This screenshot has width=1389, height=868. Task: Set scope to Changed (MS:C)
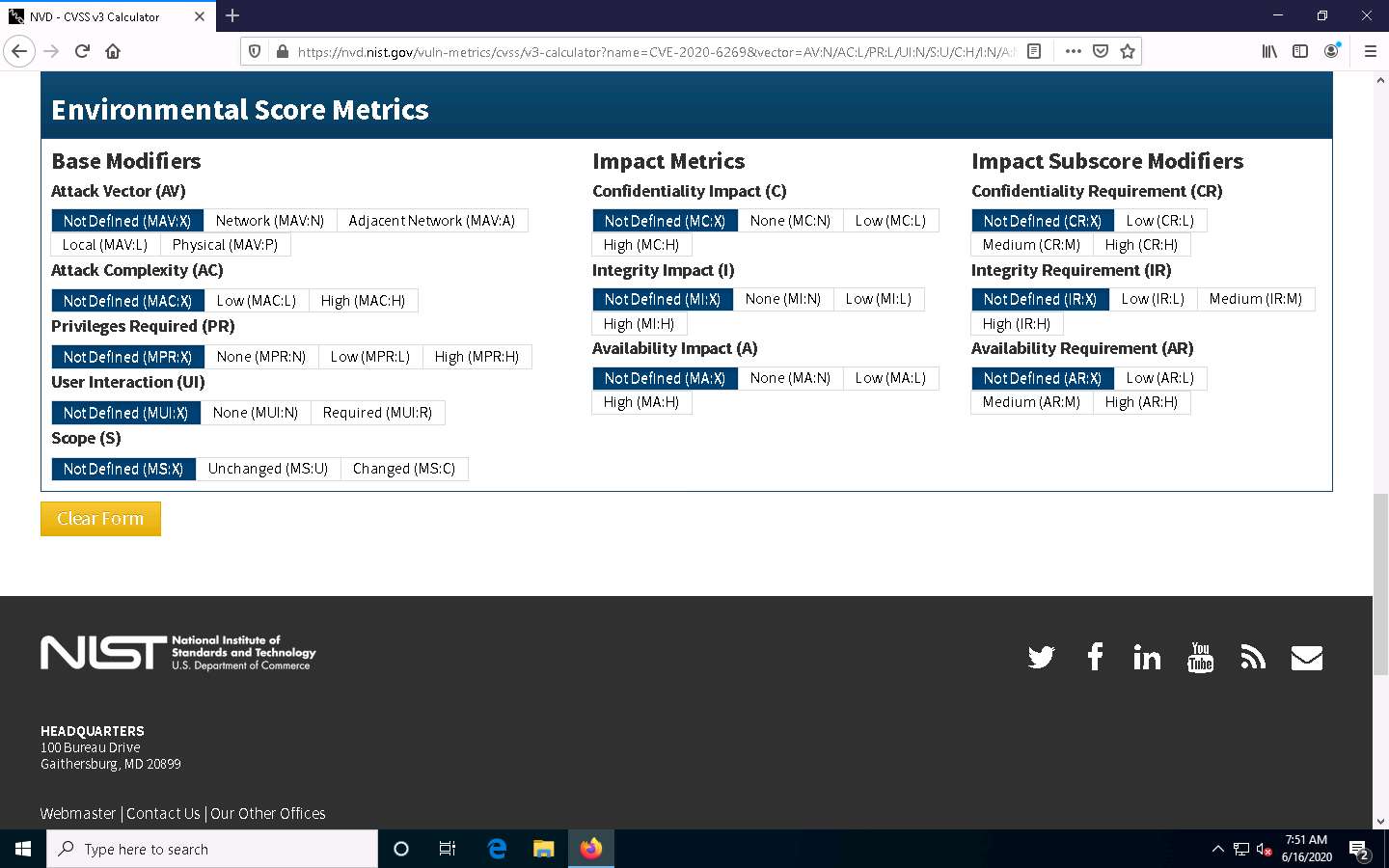point(404,469)
